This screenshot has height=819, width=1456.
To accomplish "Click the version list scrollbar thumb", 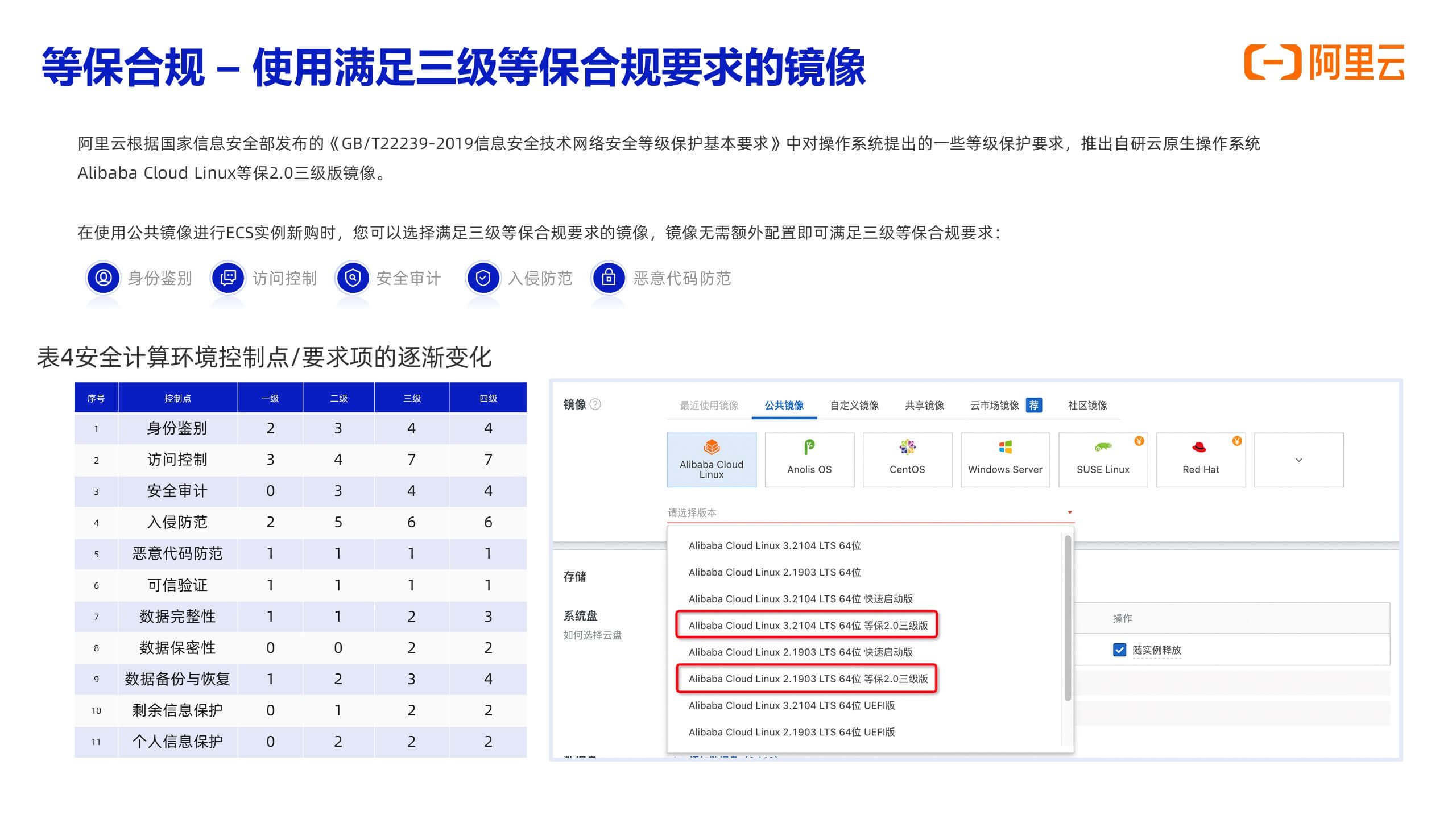I will coord(1068,618).
